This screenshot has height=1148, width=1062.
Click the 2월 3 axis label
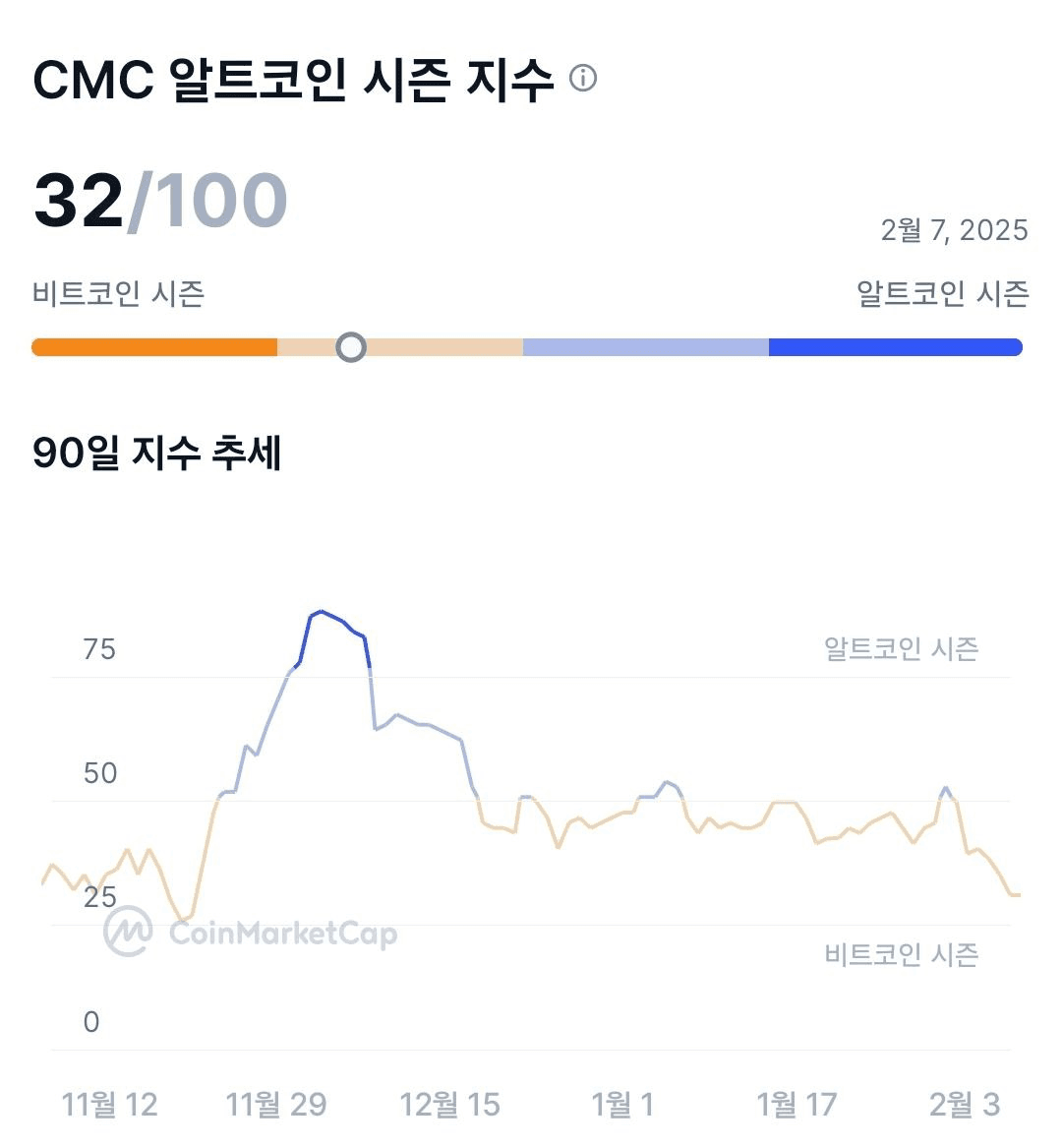point(965,1105)
